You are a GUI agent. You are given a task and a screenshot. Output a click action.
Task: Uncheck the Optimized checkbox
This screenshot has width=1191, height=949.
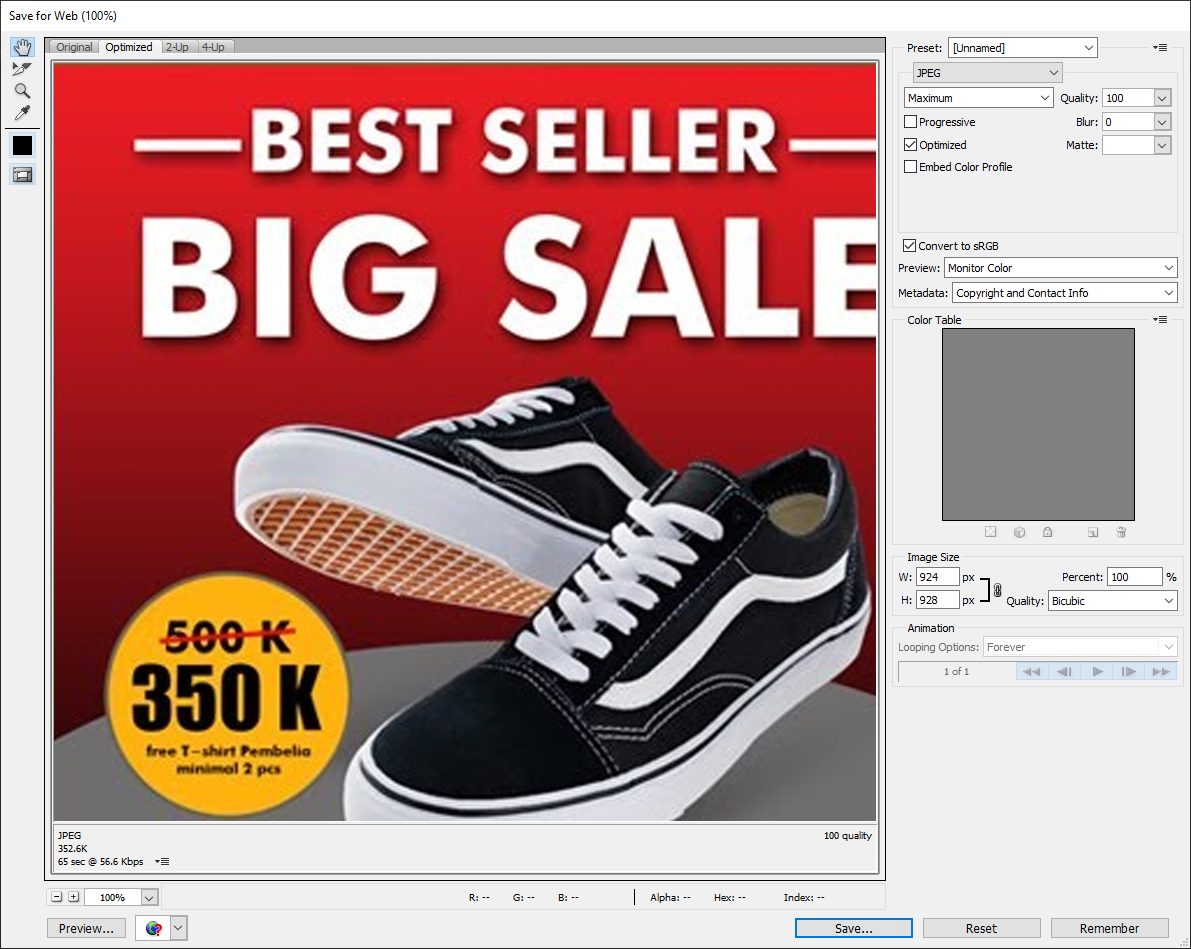(911, 144)
